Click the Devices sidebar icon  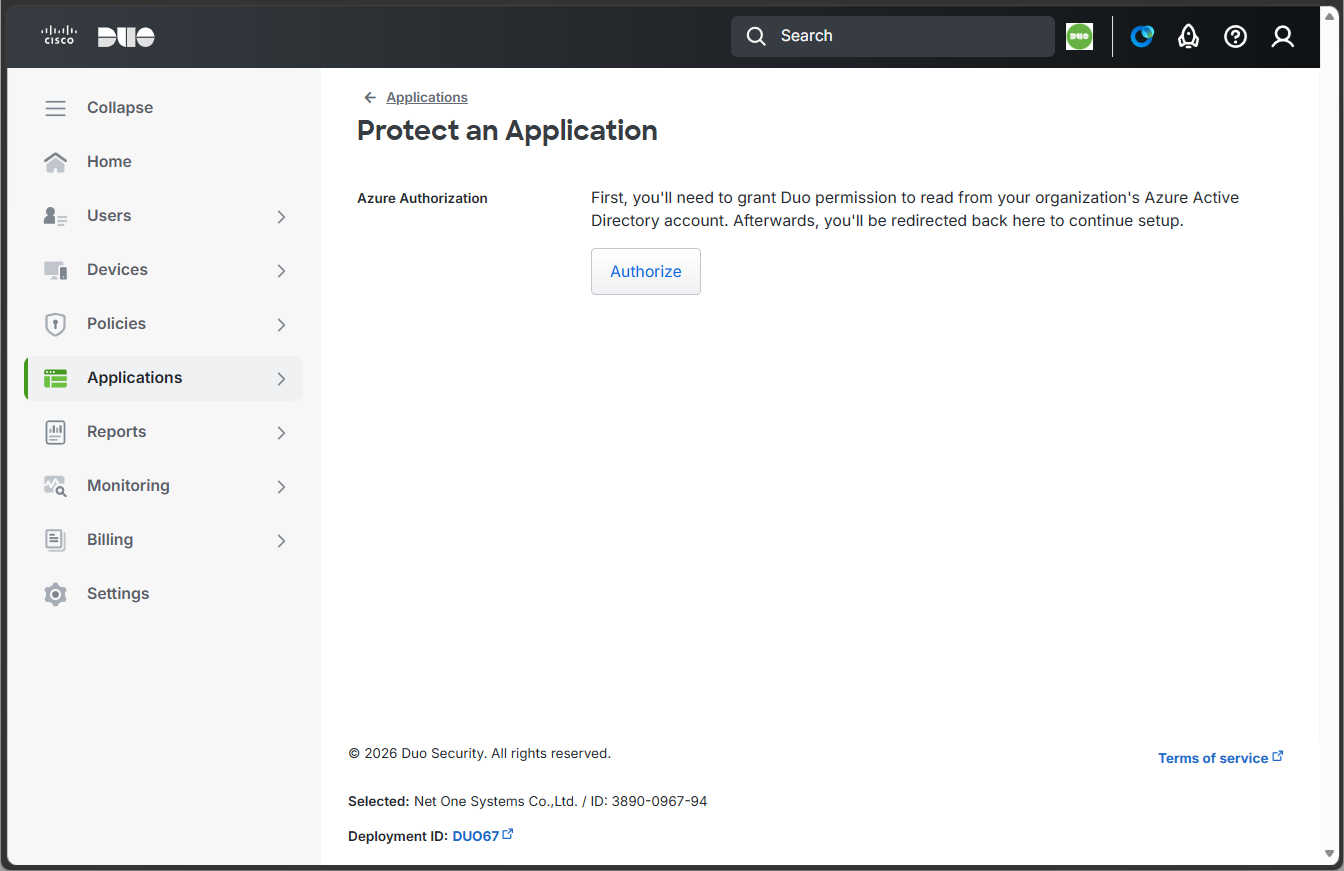pyautogui.click(x=56, y=270)
